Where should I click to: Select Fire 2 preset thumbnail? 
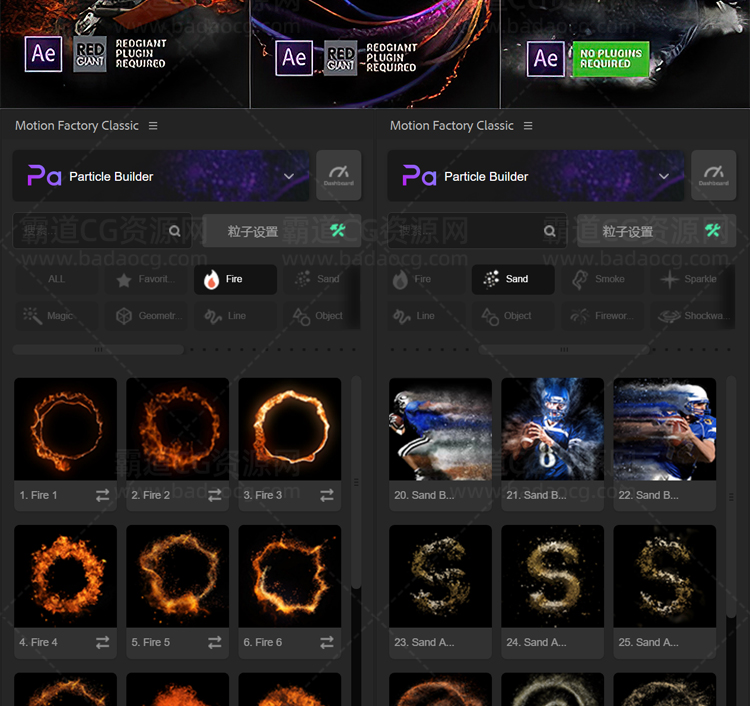click(x=177, y=429)
